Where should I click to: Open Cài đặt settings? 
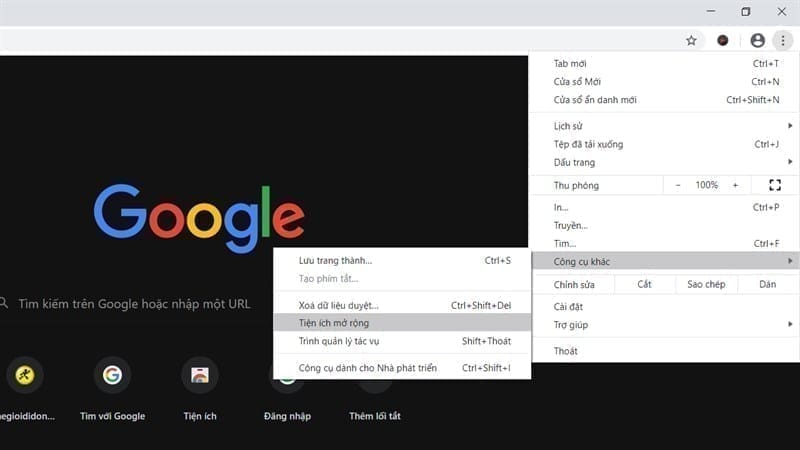coord(665,307)
